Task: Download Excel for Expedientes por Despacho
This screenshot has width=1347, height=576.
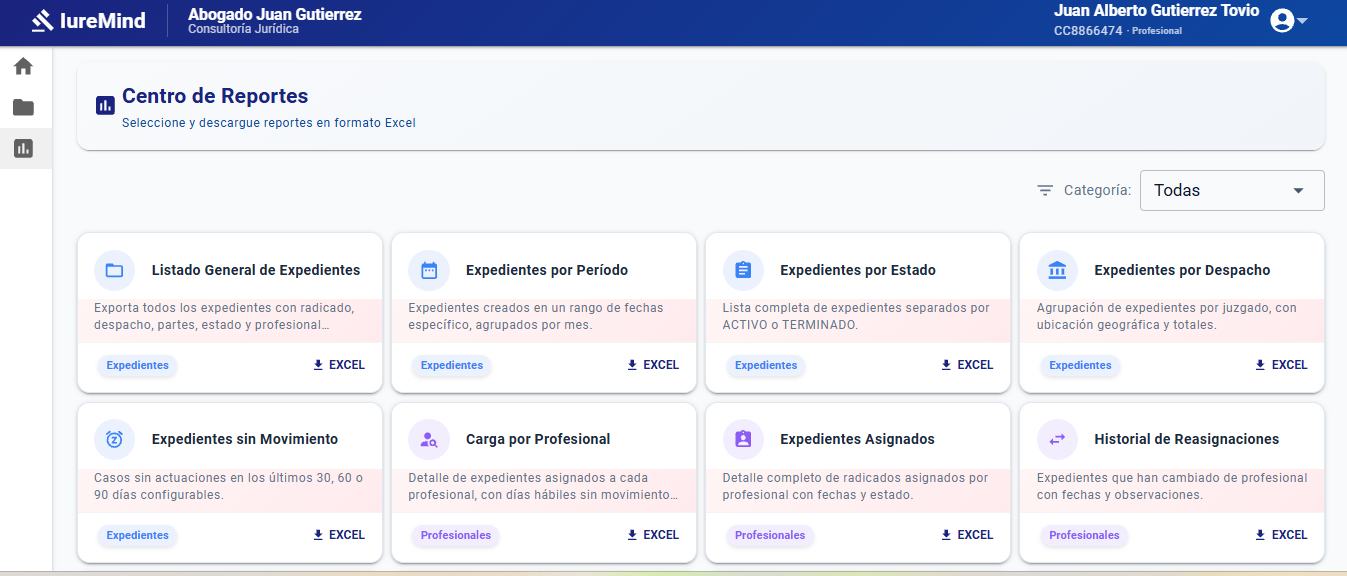Action: (x=1280, y=365)
